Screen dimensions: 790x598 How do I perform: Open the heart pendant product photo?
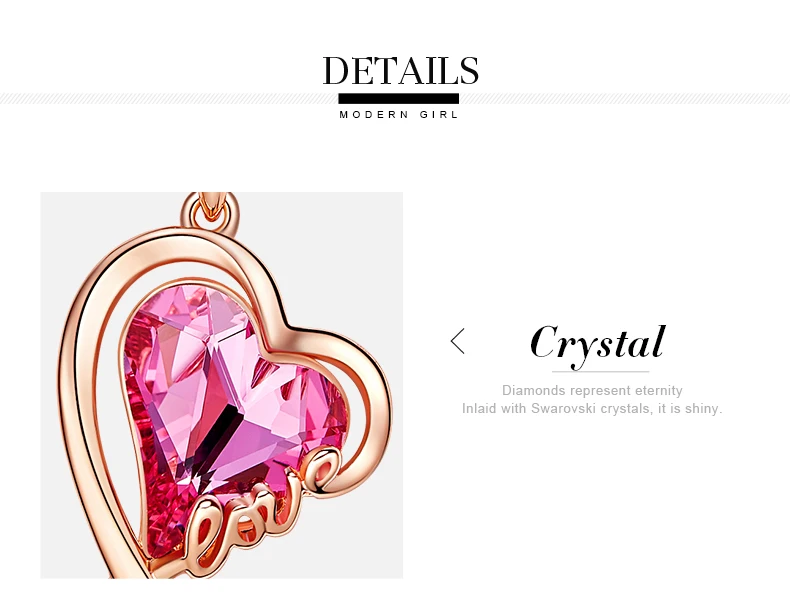[x=222, y=385]
